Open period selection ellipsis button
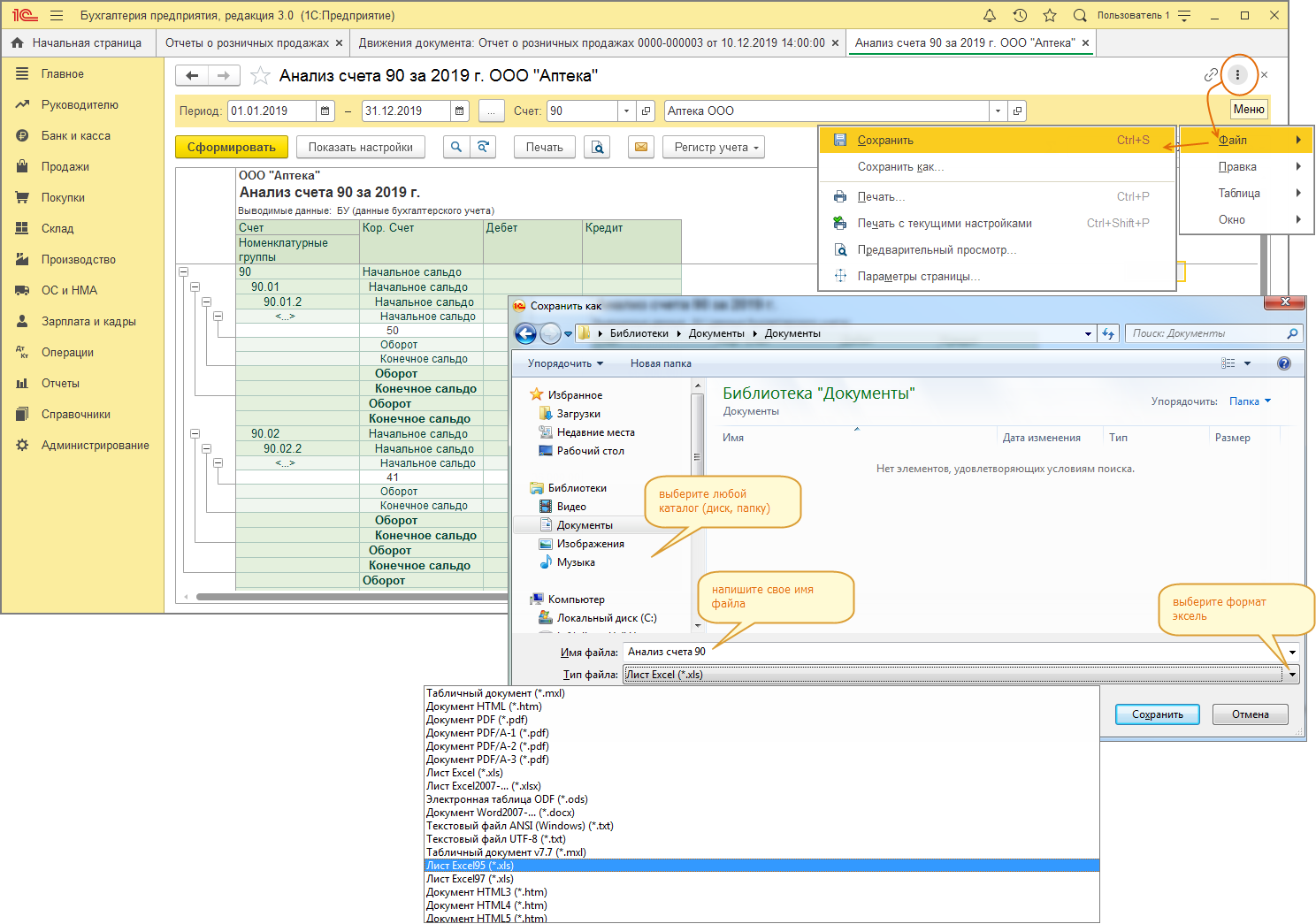Viewport: 1316px width, 924px height. click(491, 111)
